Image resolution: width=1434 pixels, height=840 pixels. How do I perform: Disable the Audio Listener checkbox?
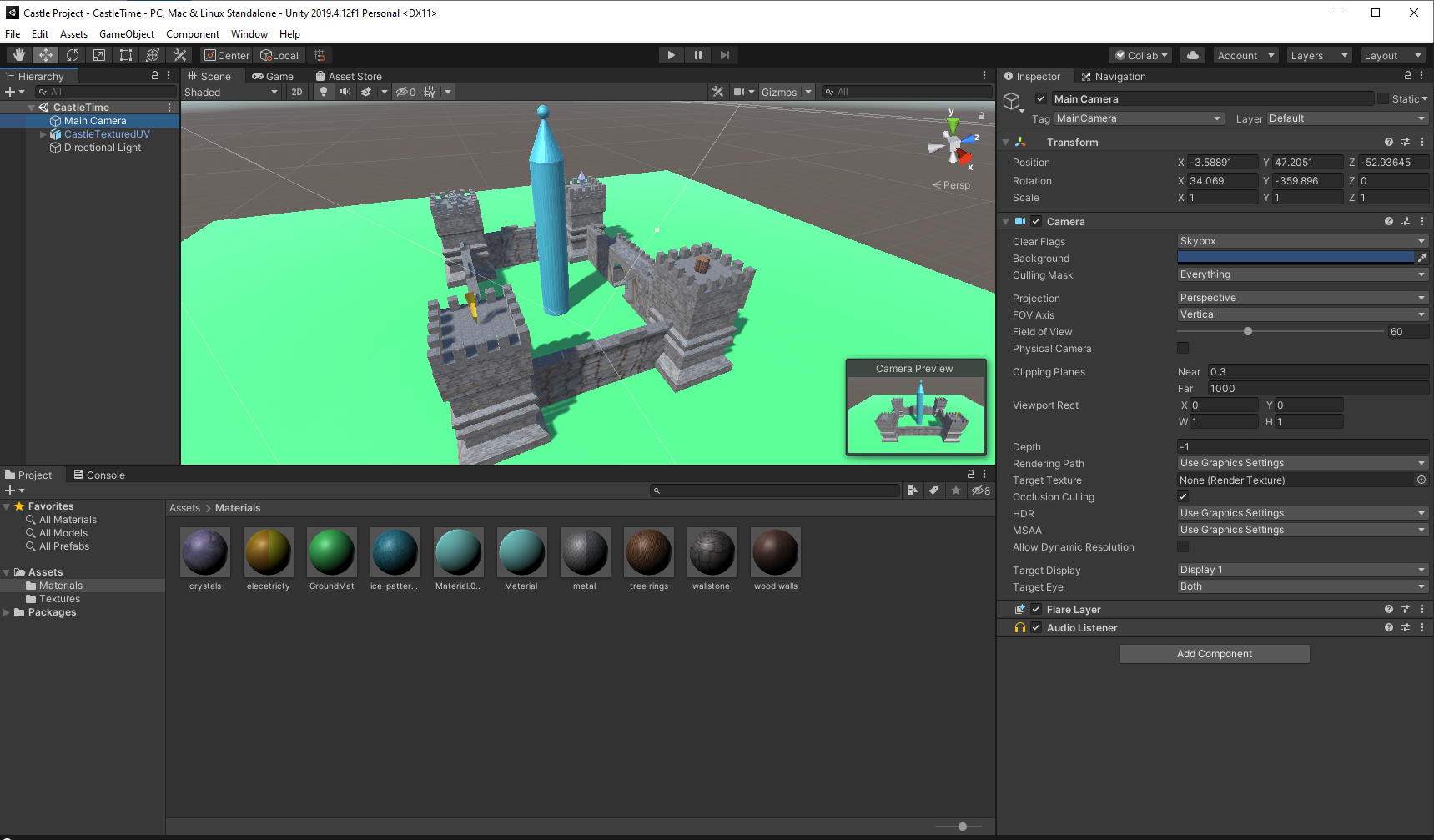tap(1036, 627)
